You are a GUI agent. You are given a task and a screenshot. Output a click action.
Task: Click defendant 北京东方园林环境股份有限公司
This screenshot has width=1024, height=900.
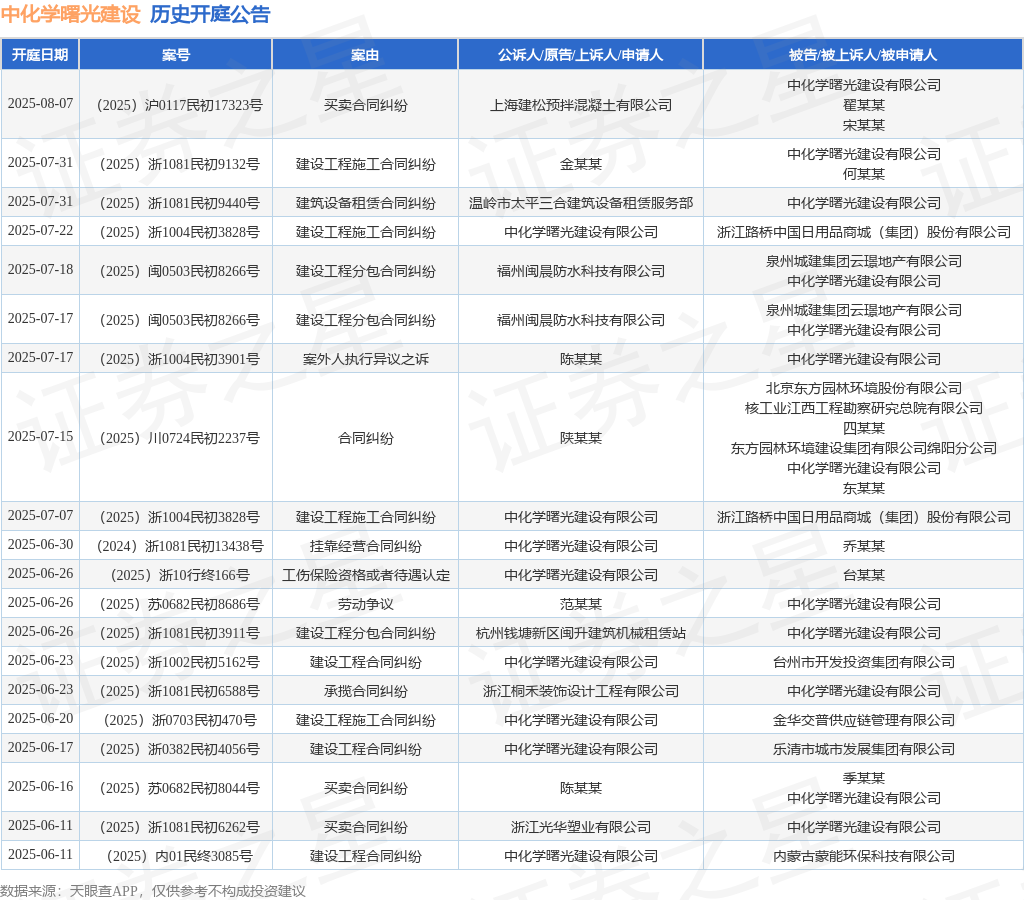pos(863,388)
